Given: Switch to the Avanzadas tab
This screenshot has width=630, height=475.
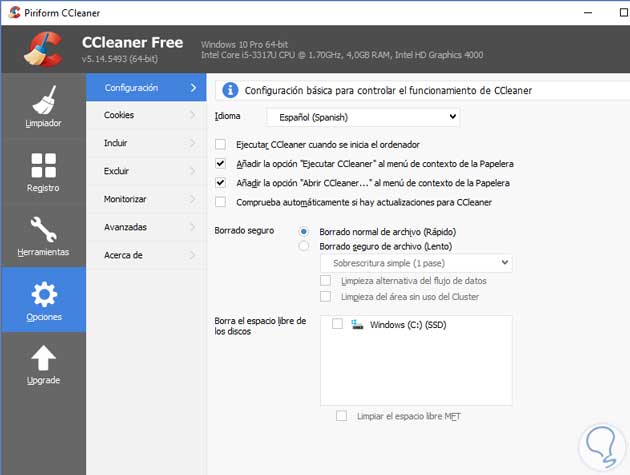Looking at the screenshot, I should 146,227.
